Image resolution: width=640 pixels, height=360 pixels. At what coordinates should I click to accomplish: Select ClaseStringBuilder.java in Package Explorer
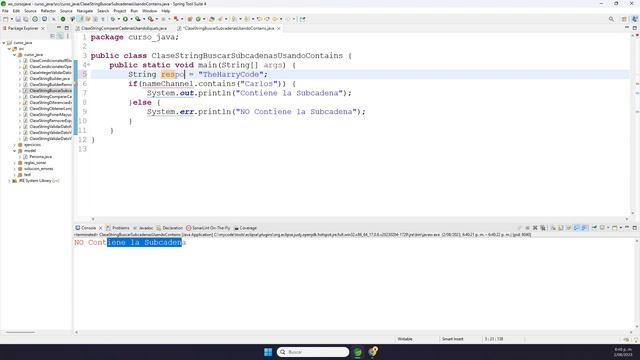pos(49,78)
